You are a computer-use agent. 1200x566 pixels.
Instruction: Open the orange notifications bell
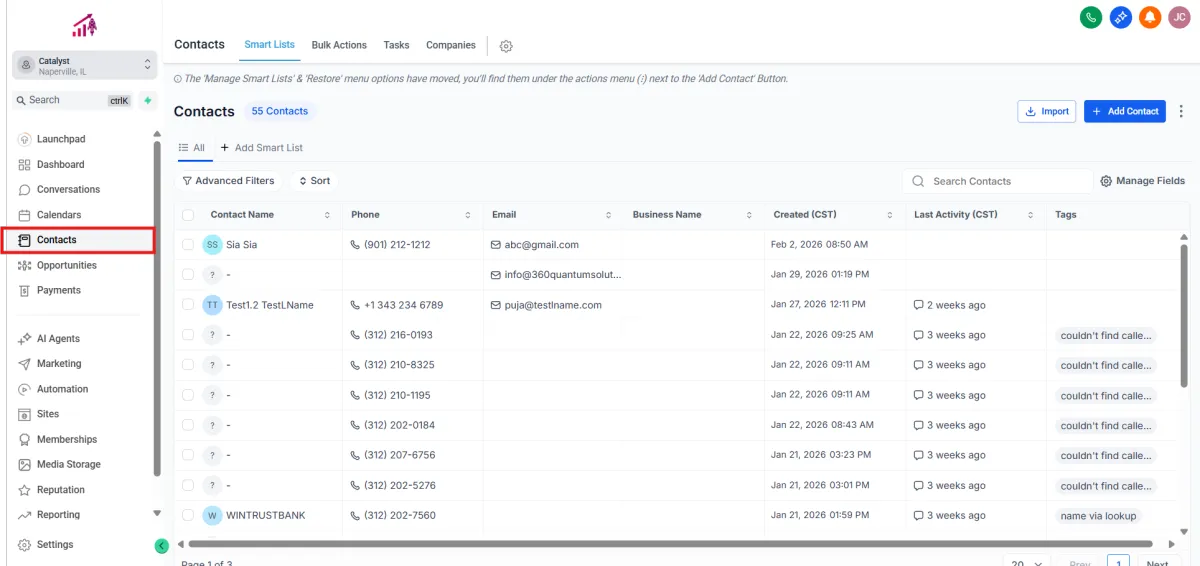1150,17
